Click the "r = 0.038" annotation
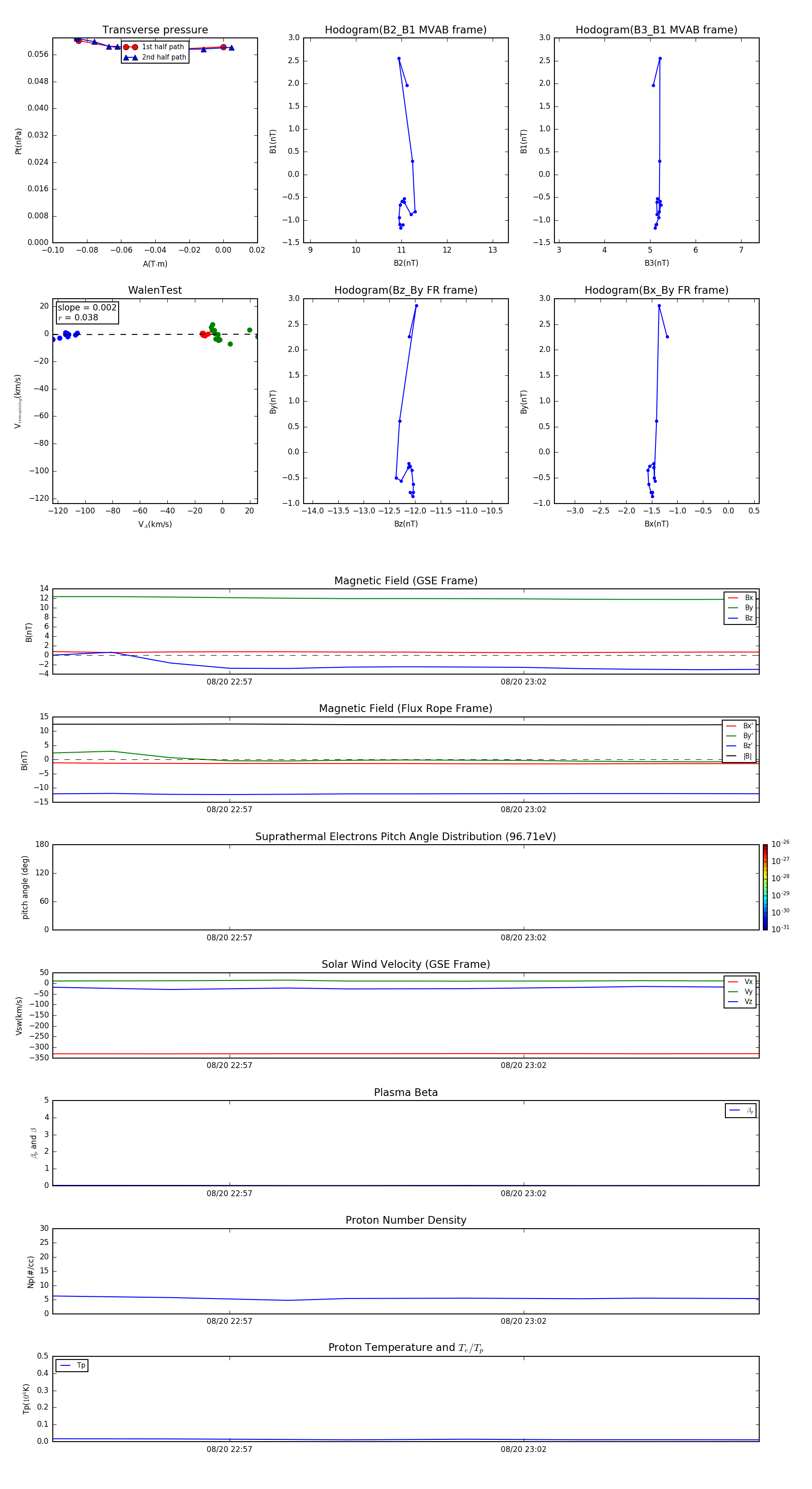This screenshot has height=1489, width=812. point(78,317)
